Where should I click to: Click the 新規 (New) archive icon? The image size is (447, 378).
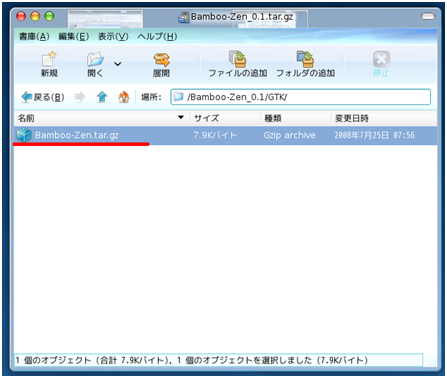click(49, 59)
